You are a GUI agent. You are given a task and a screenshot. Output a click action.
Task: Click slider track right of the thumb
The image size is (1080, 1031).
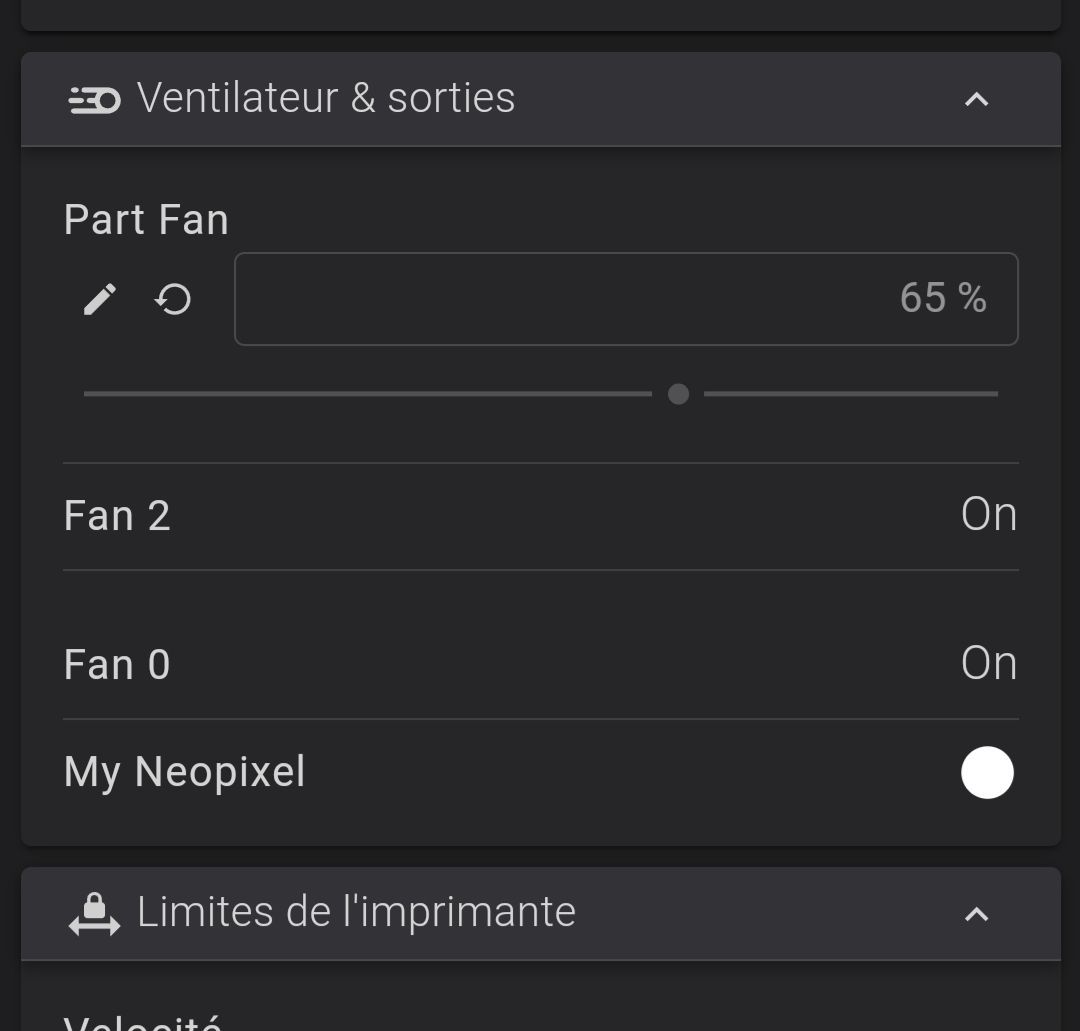[850, 394]
